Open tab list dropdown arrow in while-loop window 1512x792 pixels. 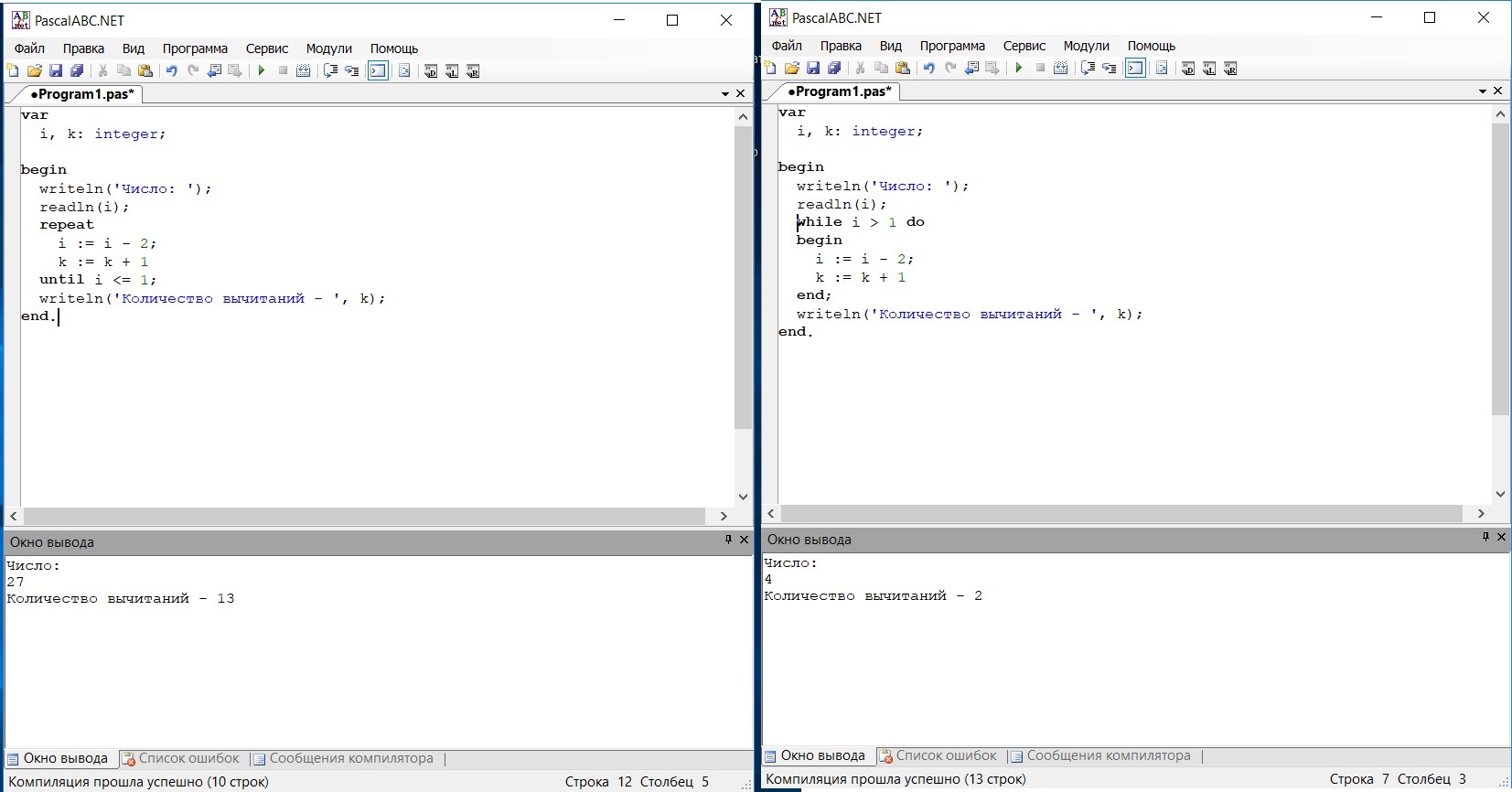1483,91
